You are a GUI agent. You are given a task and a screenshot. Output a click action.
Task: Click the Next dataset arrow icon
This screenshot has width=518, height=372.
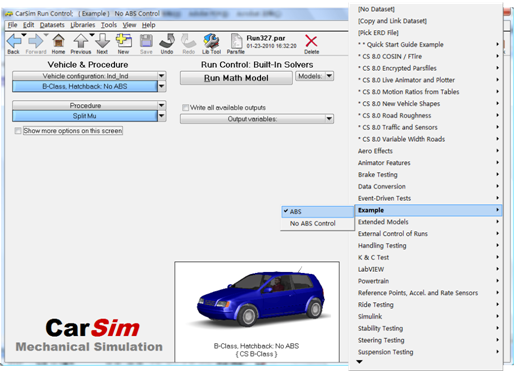(102, 41)
